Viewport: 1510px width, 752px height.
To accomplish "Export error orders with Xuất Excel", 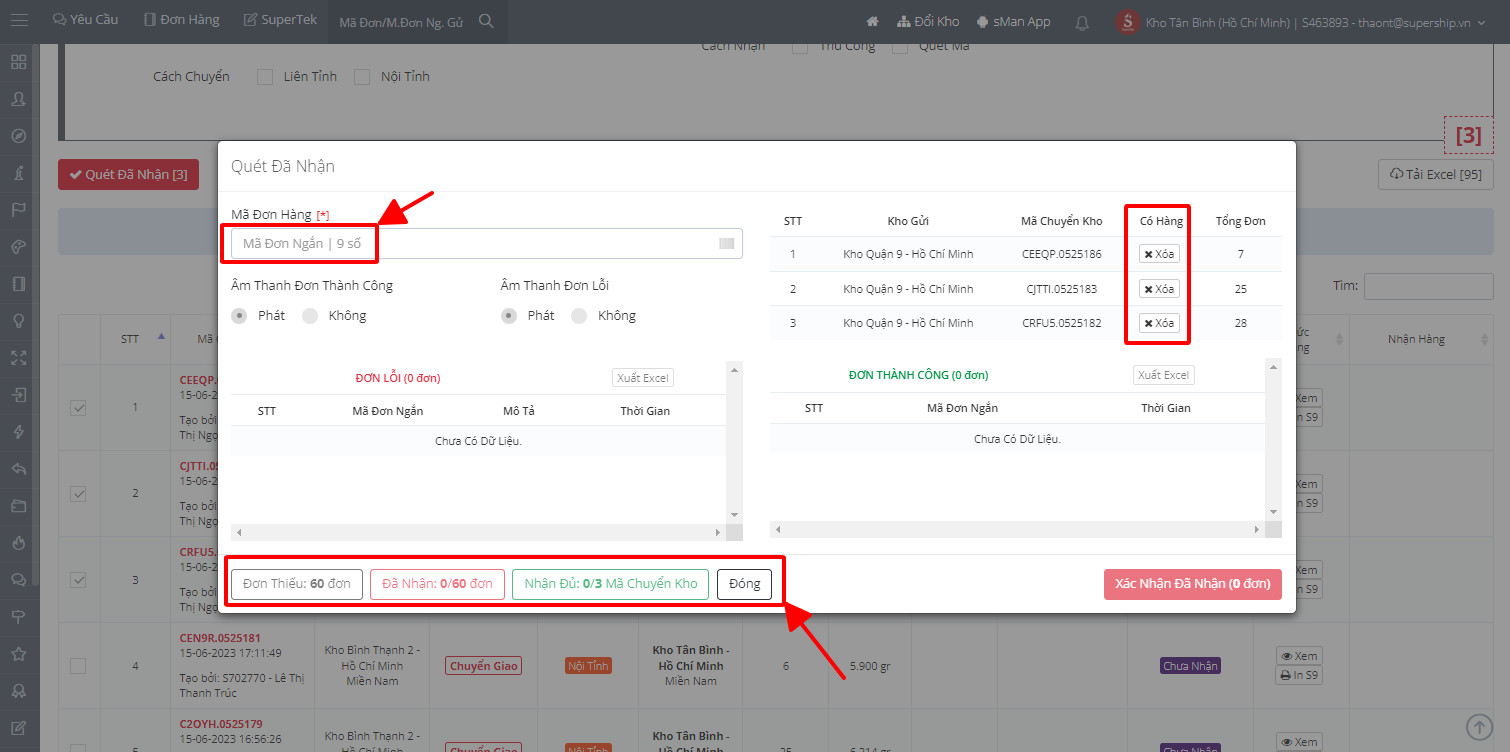I will point(643,378).
